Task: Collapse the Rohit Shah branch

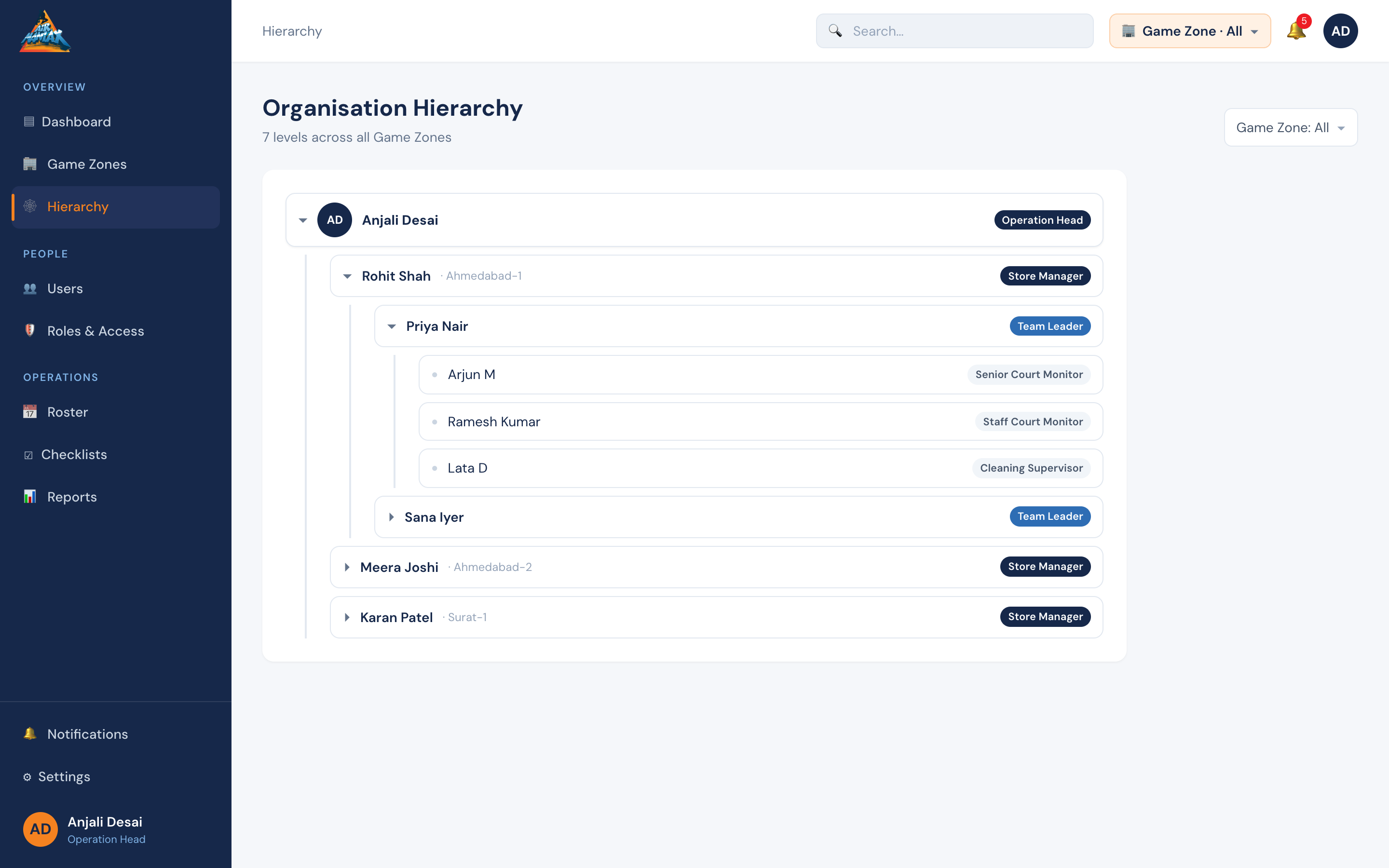Action: pos(347,277)
